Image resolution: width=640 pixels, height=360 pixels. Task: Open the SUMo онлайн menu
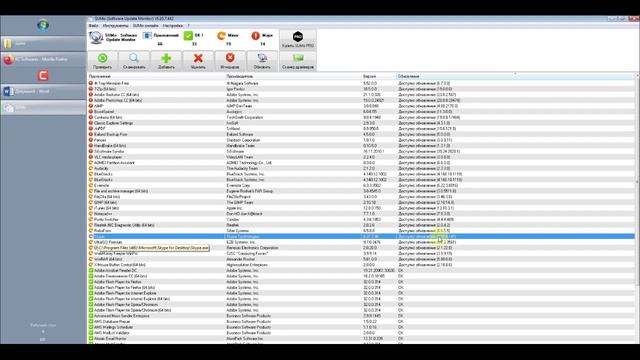(145, 26)
